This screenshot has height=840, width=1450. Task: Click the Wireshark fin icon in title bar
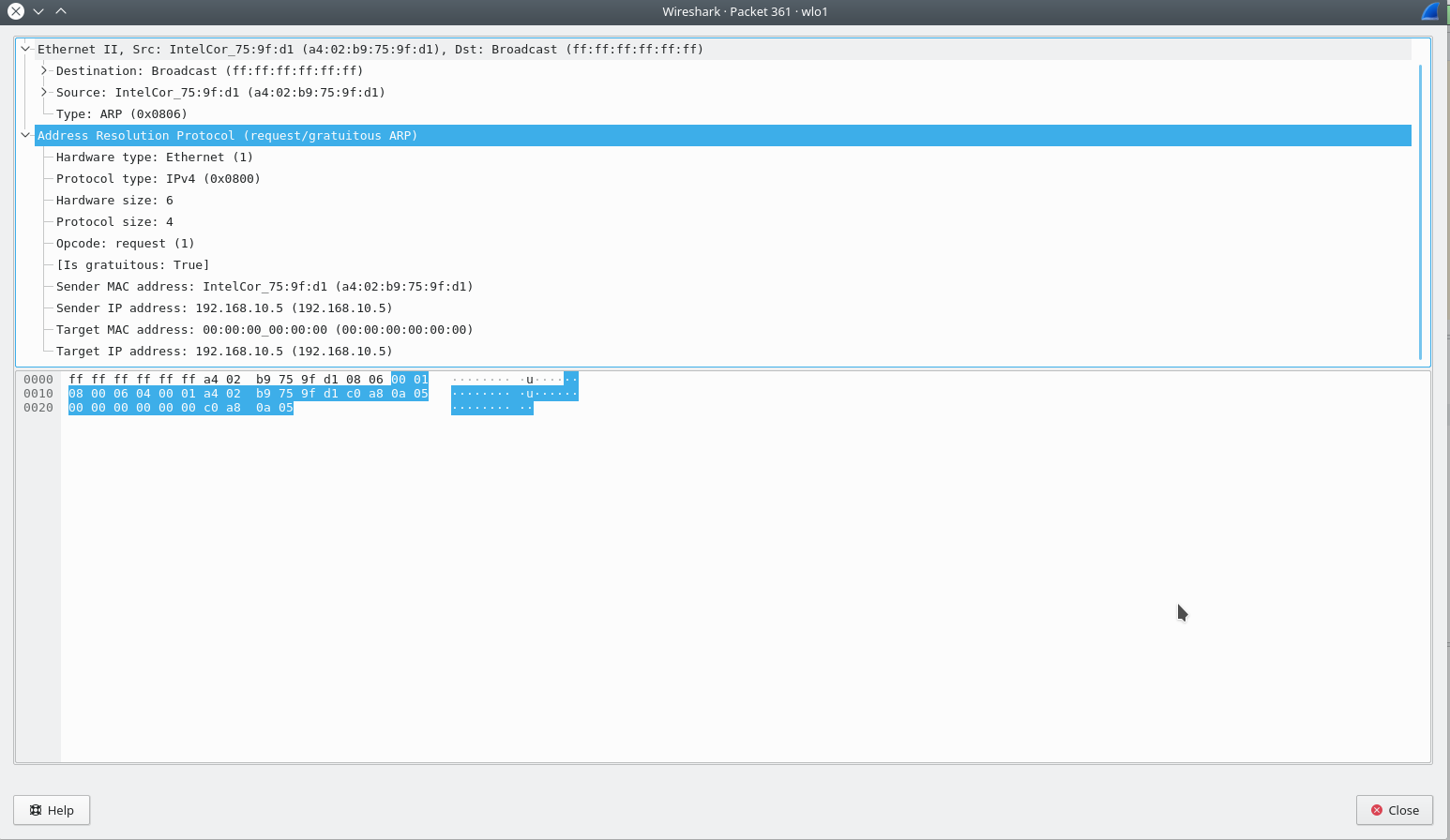1430,11
